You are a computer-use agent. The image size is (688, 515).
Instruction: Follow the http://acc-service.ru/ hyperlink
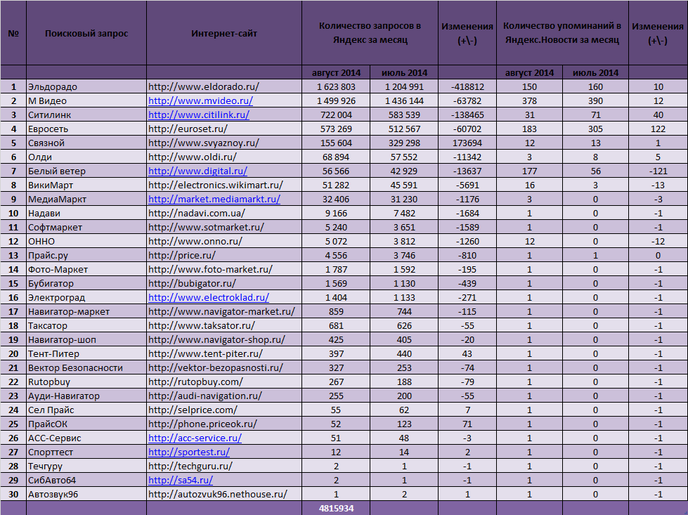[x=195, y=438]
